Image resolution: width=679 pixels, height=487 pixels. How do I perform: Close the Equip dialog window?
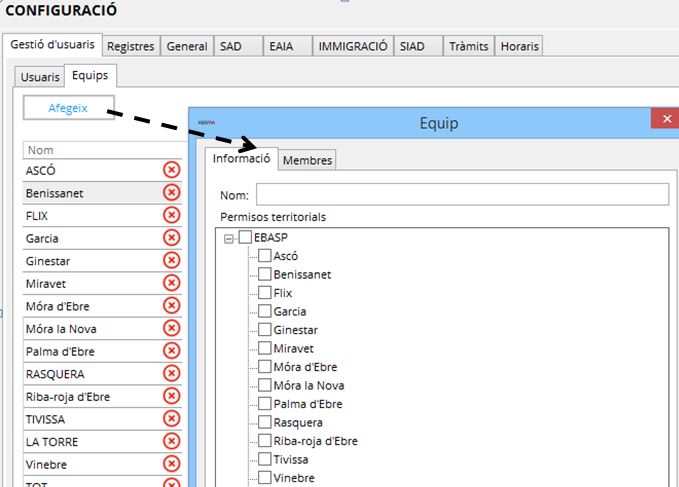point(664,120)
